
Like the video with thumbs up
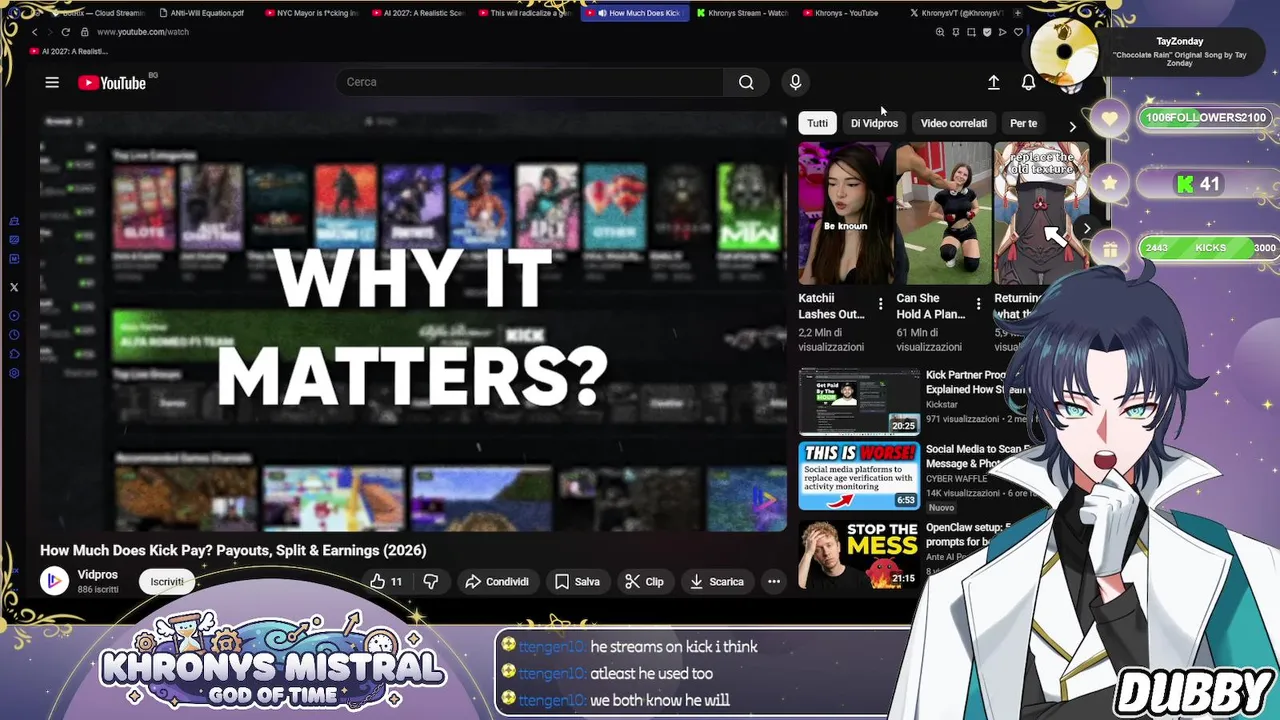(x=386, y=581)
